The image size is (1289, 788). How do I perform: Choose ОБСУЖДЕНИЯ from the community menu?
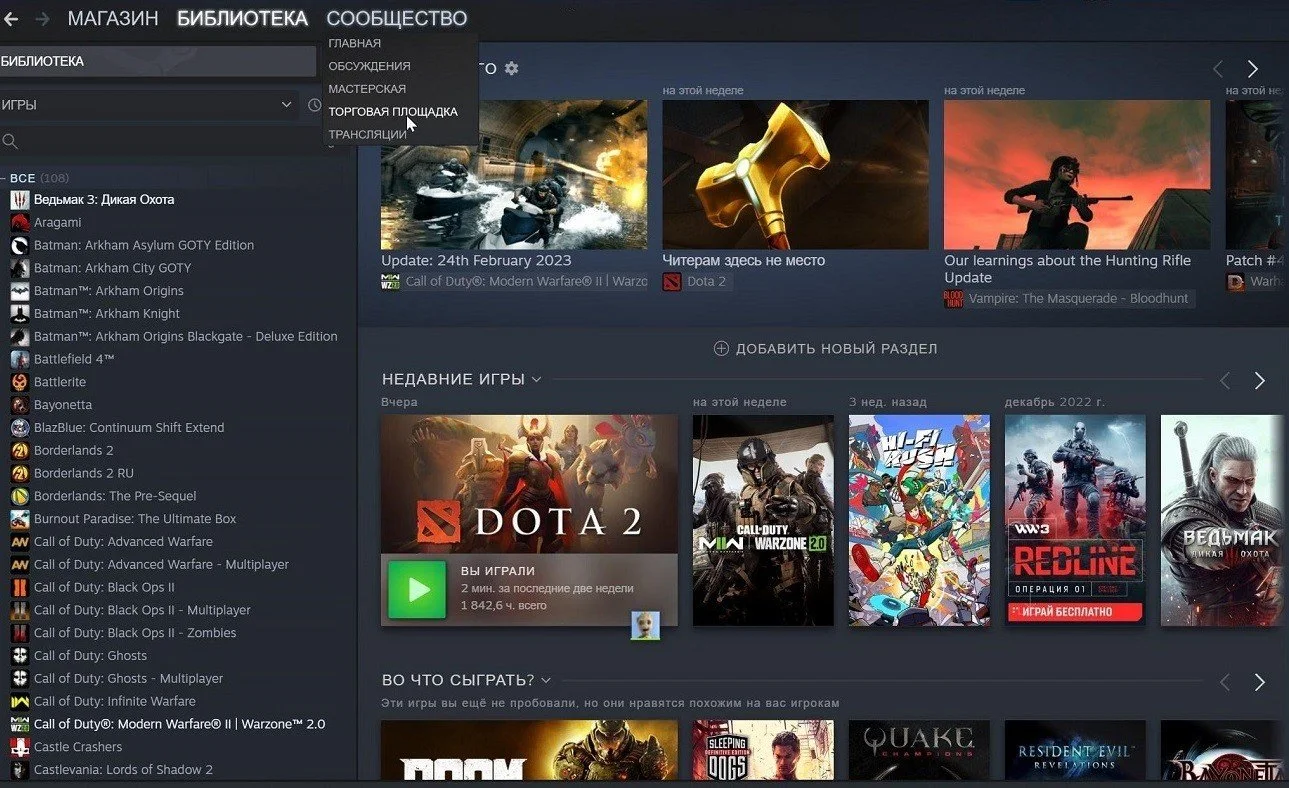pyautogui.click(x=369, y=66)
